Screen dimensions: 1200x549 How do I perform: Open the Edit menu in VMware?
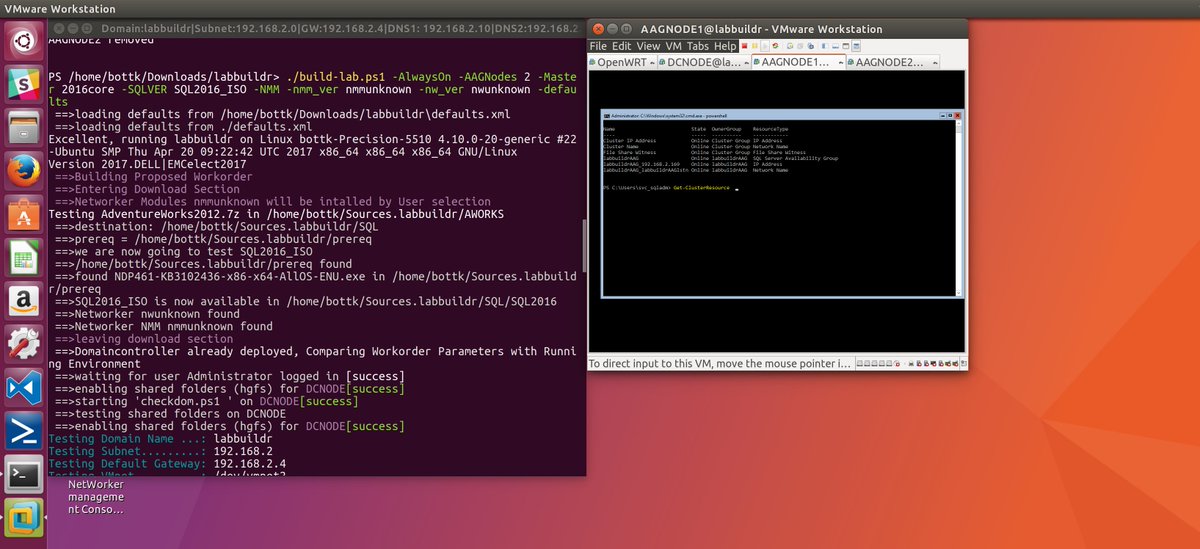(x=621, y=46)
